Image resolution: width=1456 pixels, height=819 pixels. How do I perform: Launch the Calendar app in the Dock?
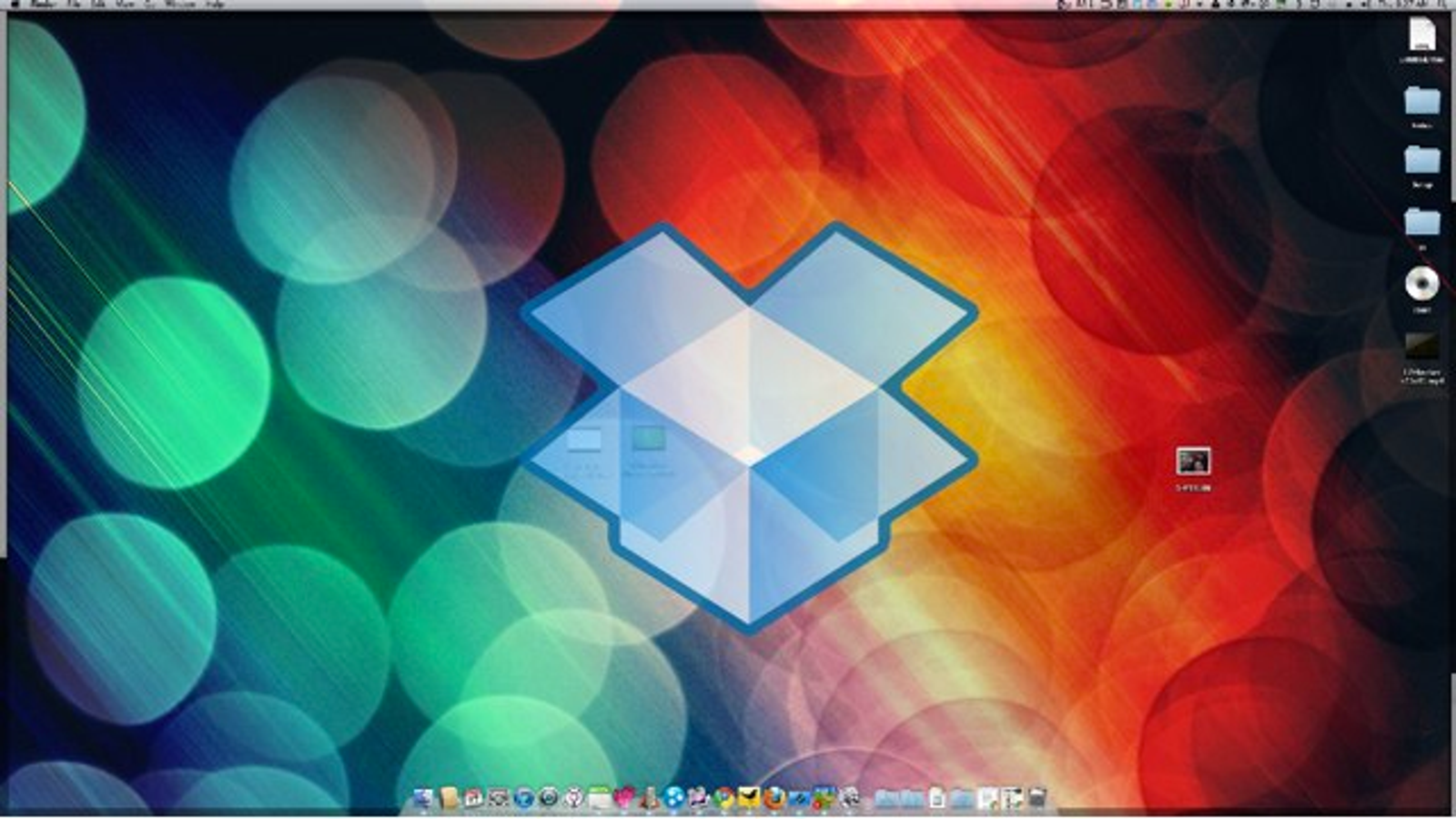pos(473,799)
